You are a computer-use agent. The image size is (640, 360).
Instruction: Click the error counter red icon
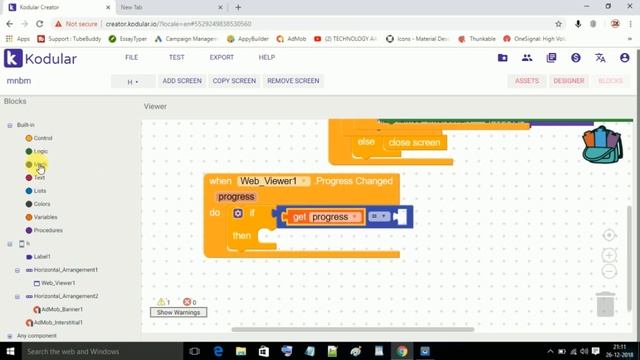[187, 302]
